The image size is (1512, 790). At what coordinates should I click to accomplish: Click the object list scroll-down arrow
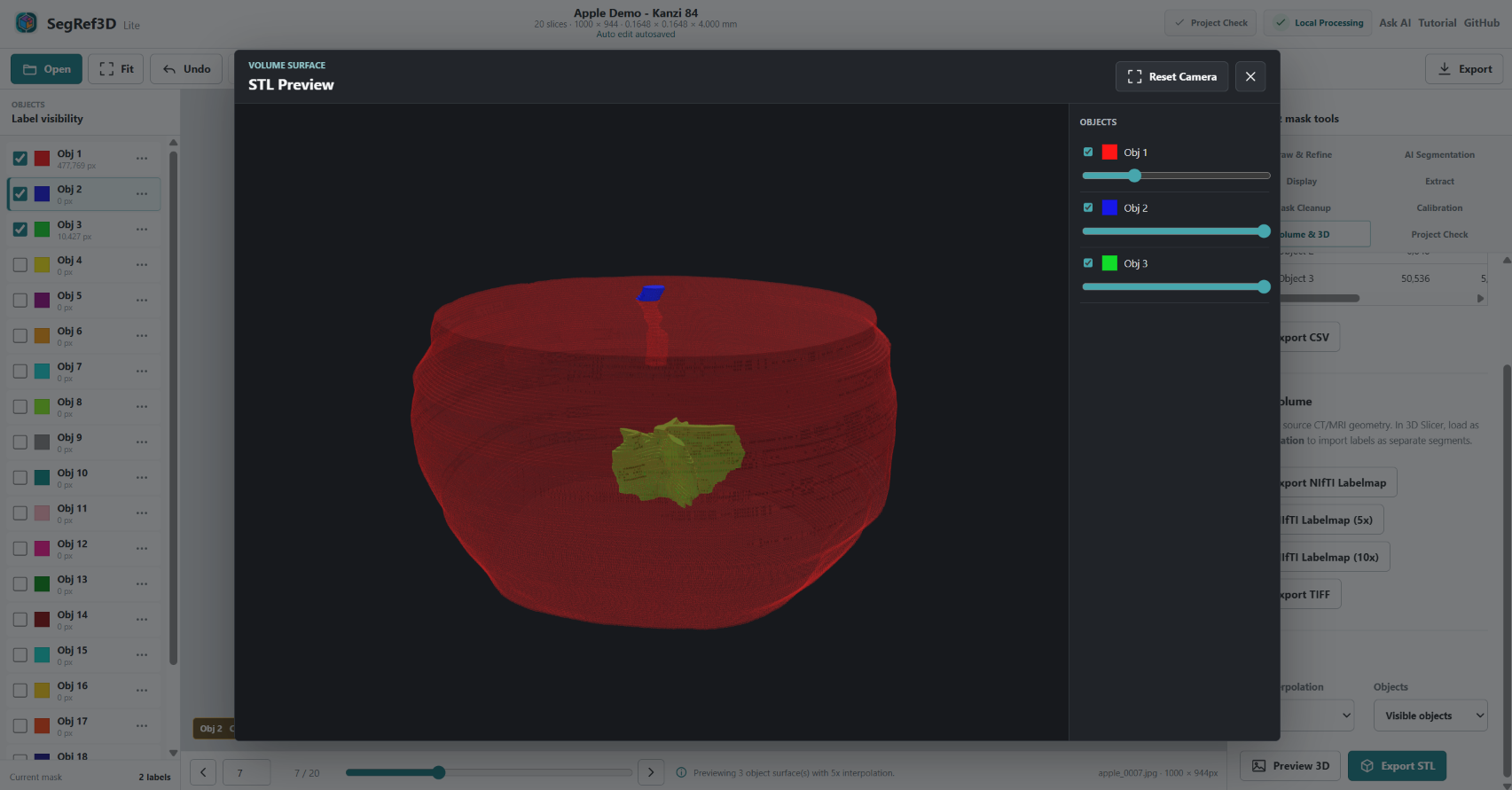point(173,753)
